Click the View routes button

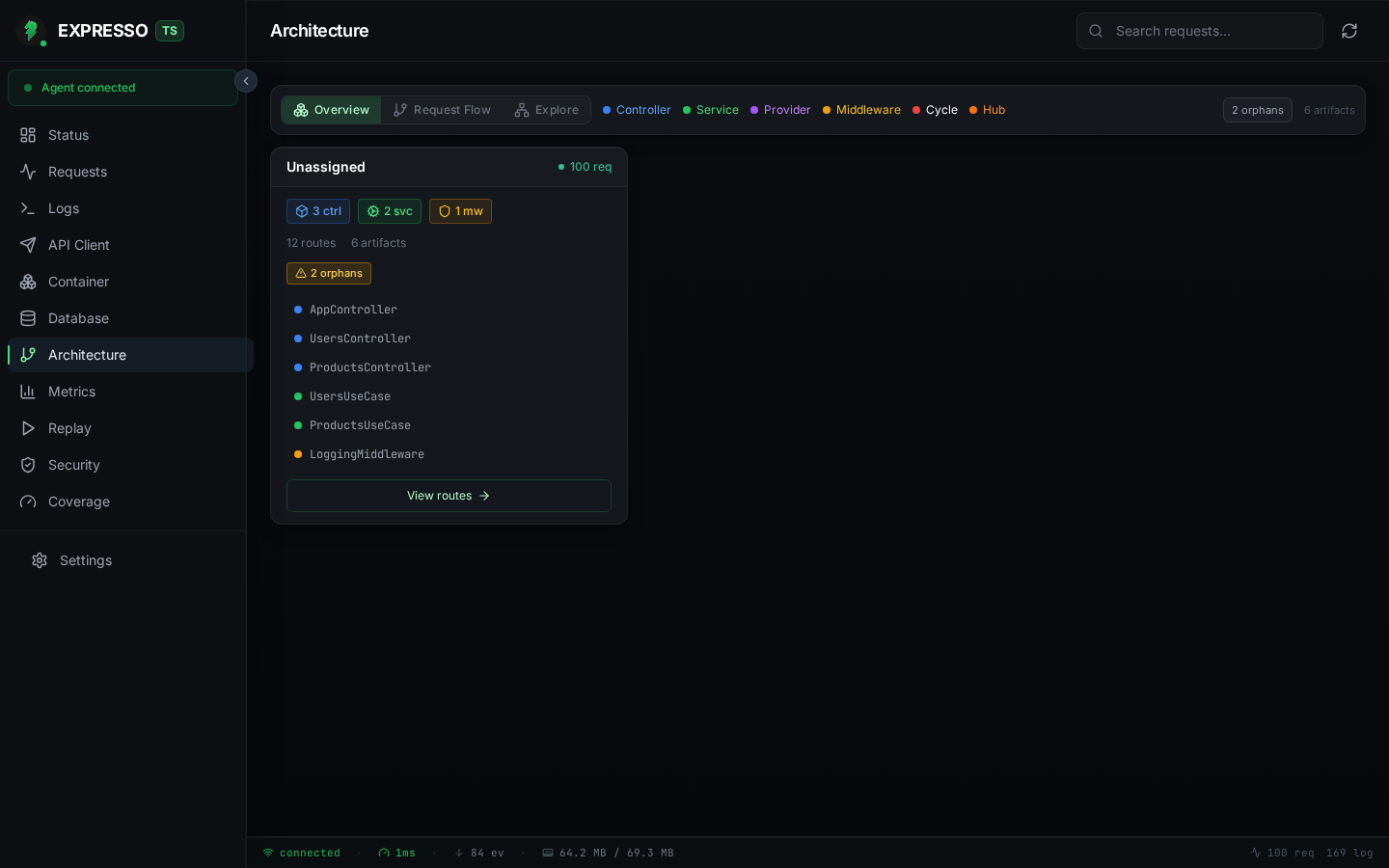449,496
